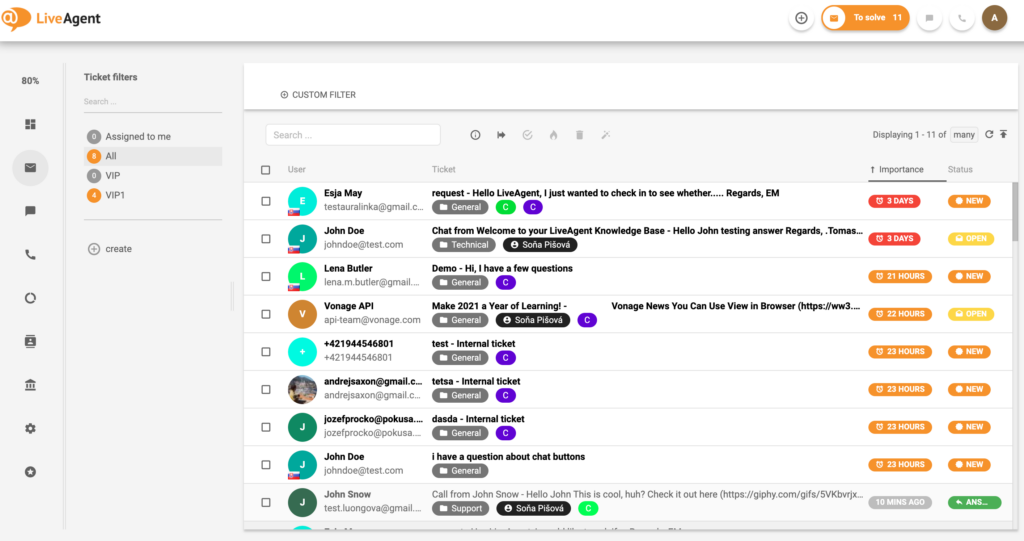
Task: Open the calls phone icon in sidebar
Action: tap(30, 254)
